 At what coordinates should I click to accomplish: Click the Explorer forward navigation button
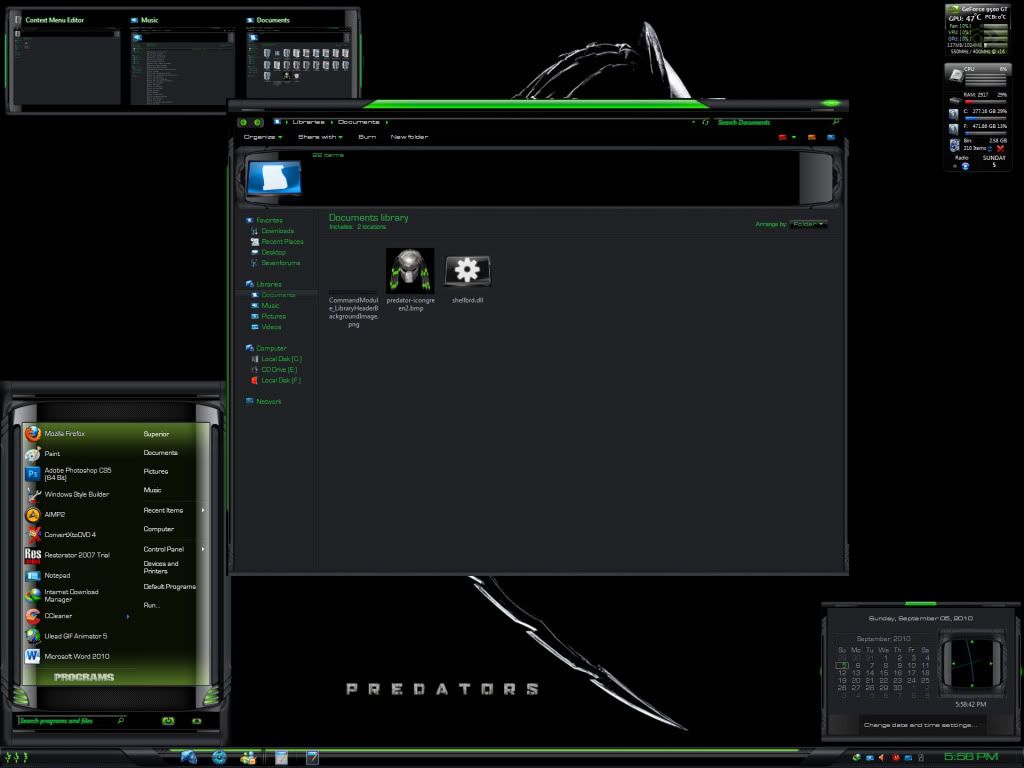pos(258,122)
